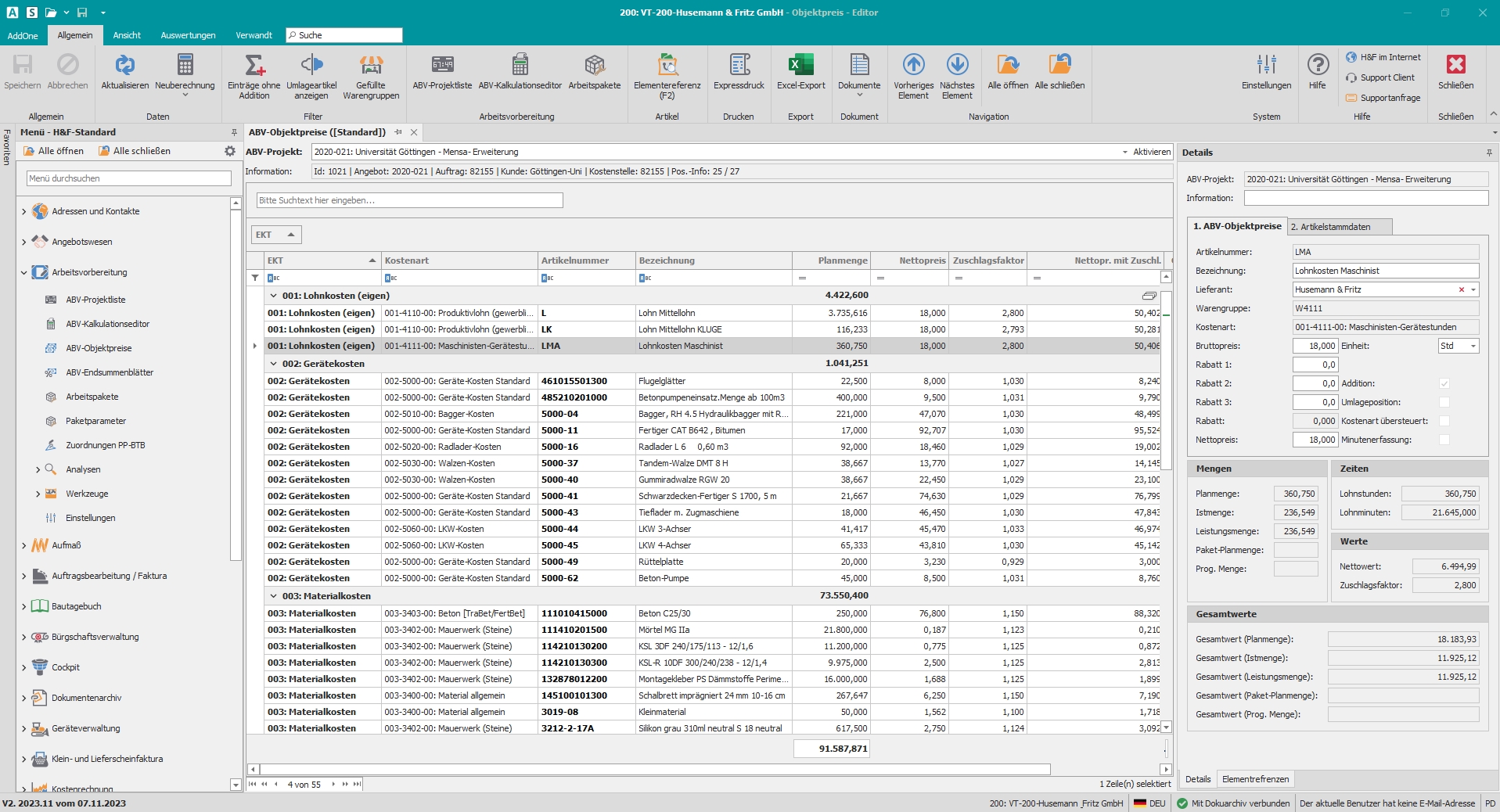This screenshot has height=812, width=1500.
Task: Switch to the Ansicht ribbon tab
Action: click(127, 35)
